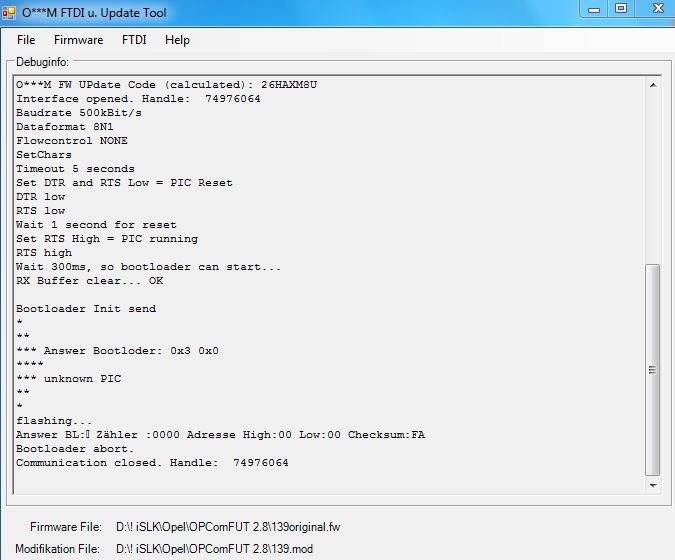This screenshot has height=560, width=675.
Task: Click the scroll down arrow in Debuginfo
Action: click(653, 485)
